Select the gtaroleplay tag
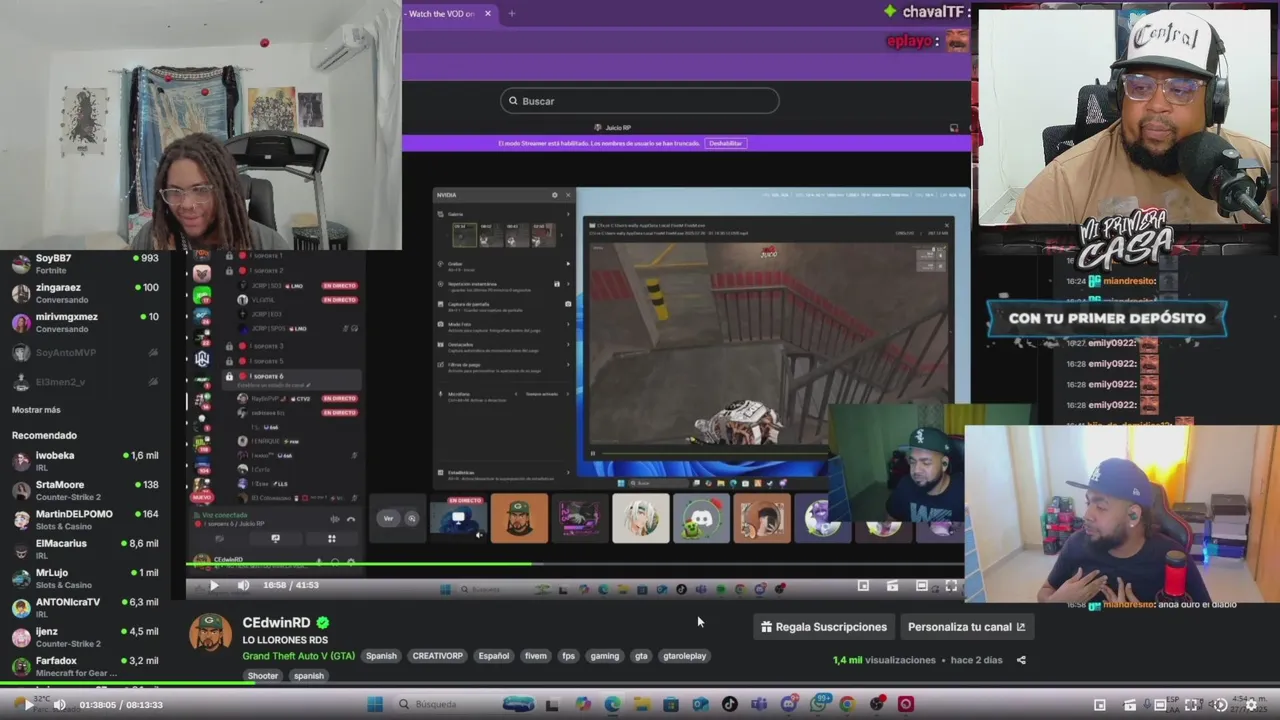 coord(685,656)
